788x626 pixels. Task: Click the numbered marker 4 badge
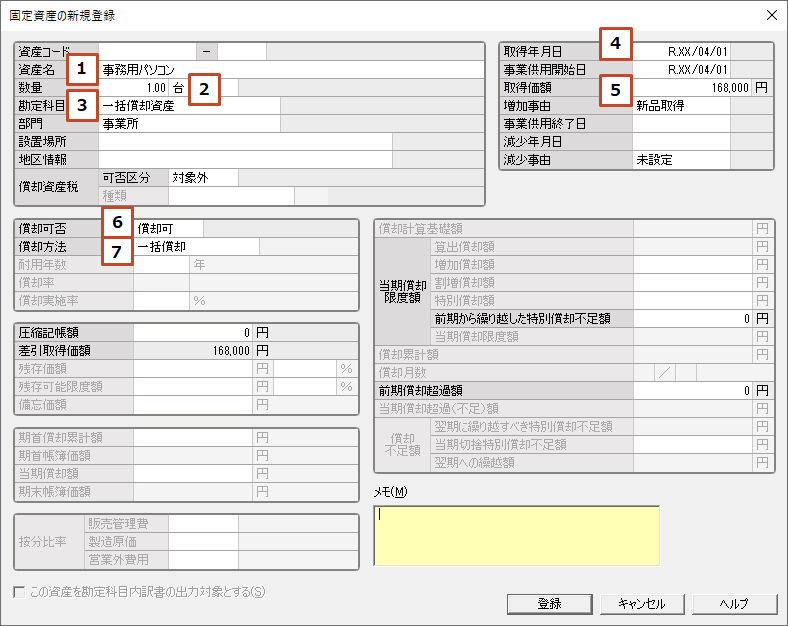[616, 44]
